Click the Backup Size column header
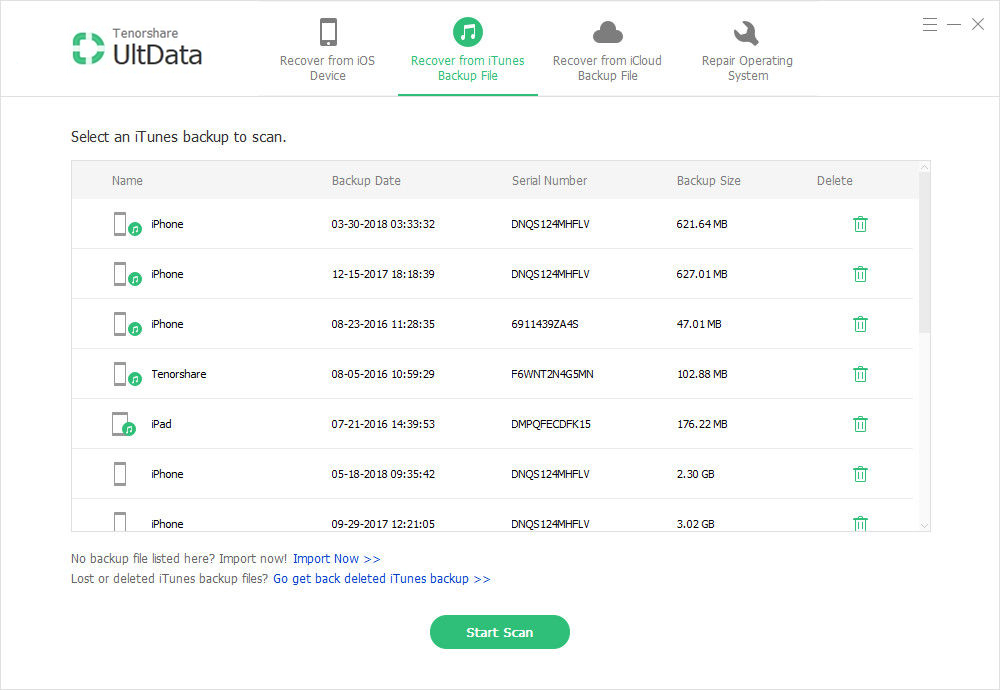This screenshot has width=1000, height=690. tap(709, 180)
